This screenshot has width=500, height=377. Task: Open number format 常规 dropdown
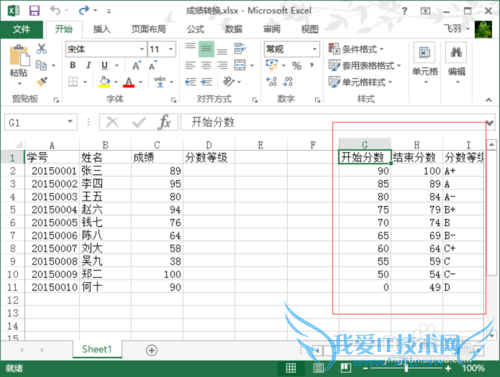click(x=314, y=49)
